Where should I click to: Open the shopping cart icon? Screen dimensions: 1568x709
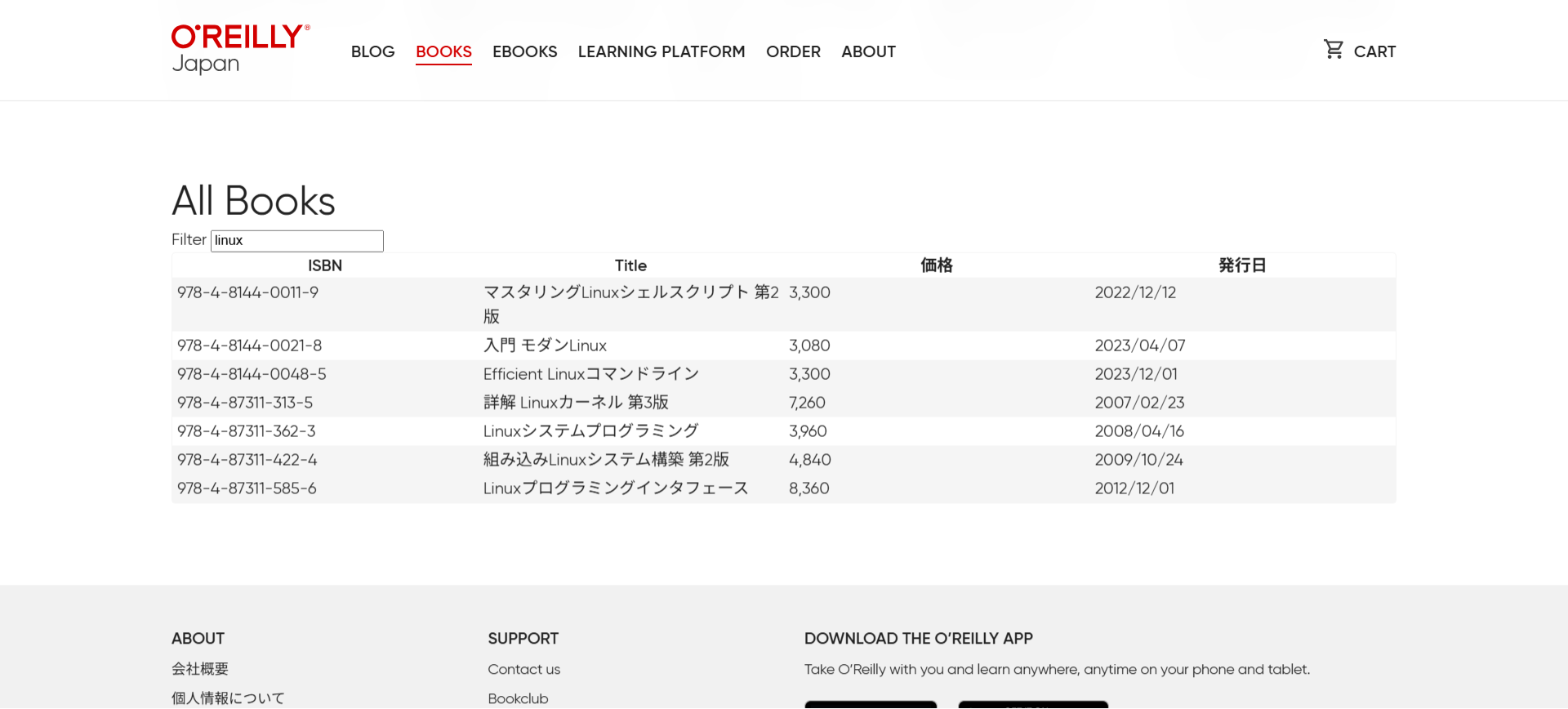pos(1334,50)
